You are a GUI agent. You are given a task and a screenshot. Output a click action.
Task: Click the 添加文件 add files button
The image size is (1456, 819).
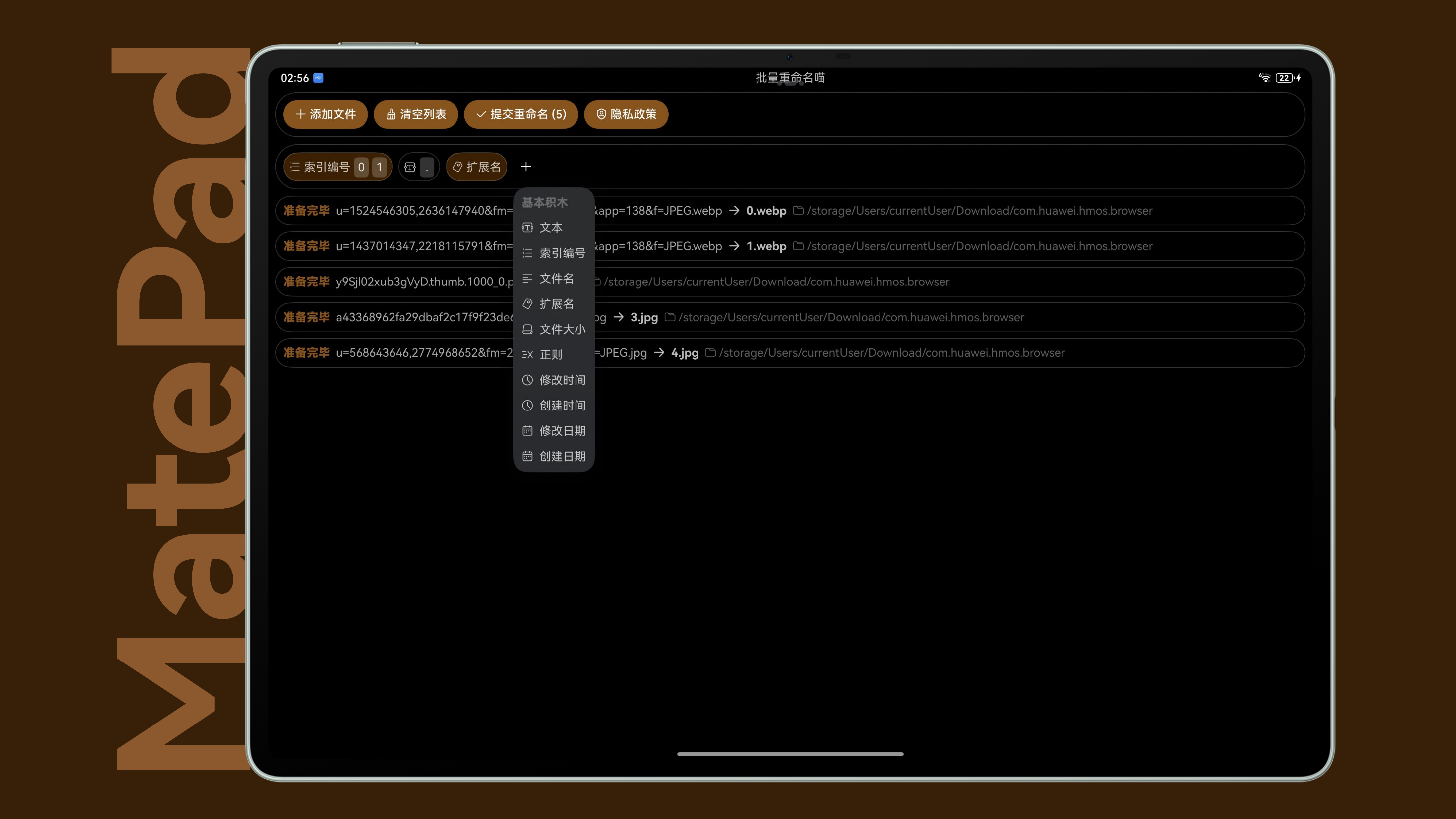(x=326, y=114)
